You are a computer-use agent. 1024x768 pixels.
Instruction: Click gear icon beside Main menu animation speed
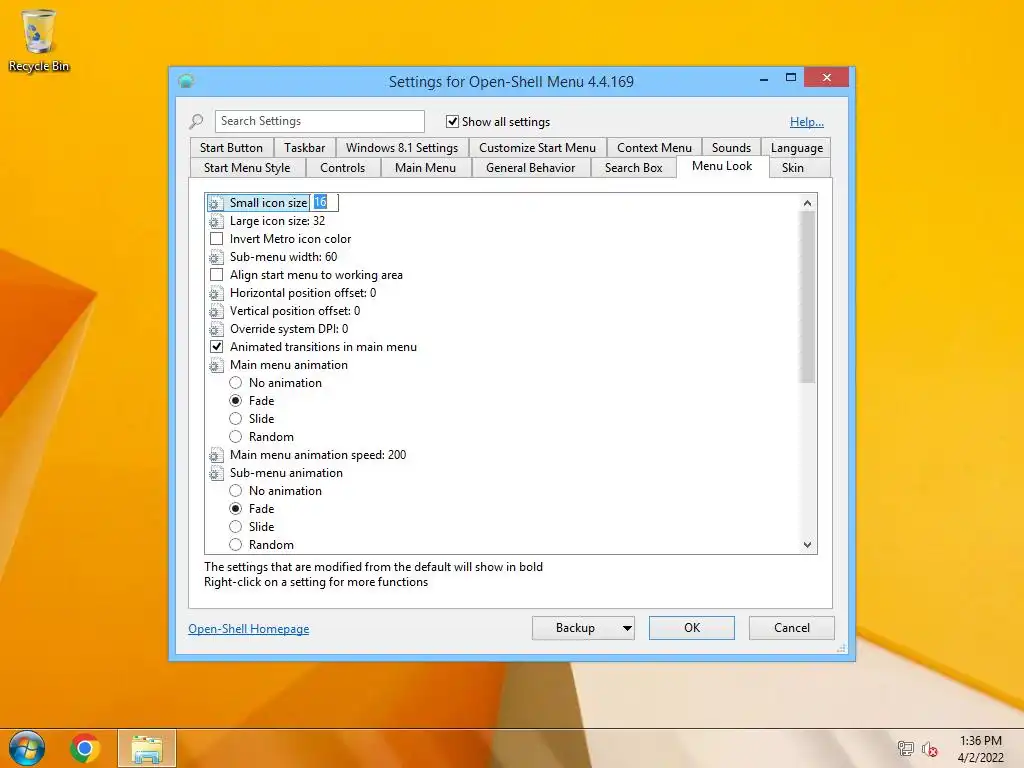pos(216,455)
